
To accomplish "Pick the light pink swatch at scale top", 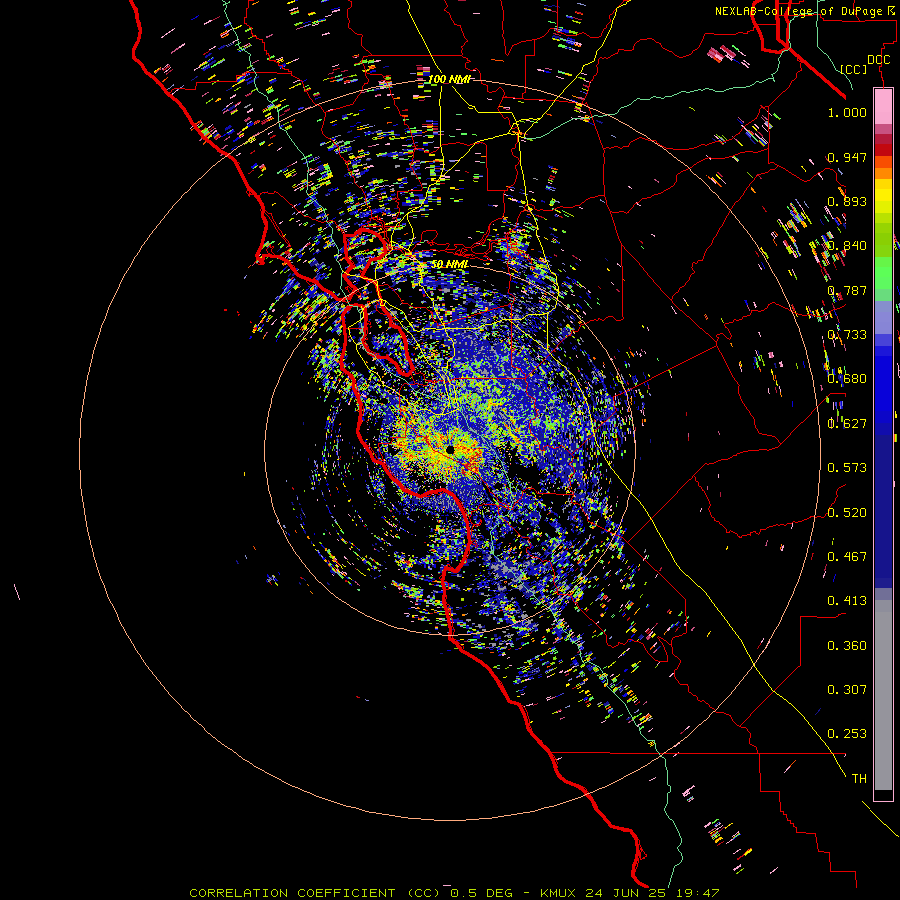I will [883, 106].
